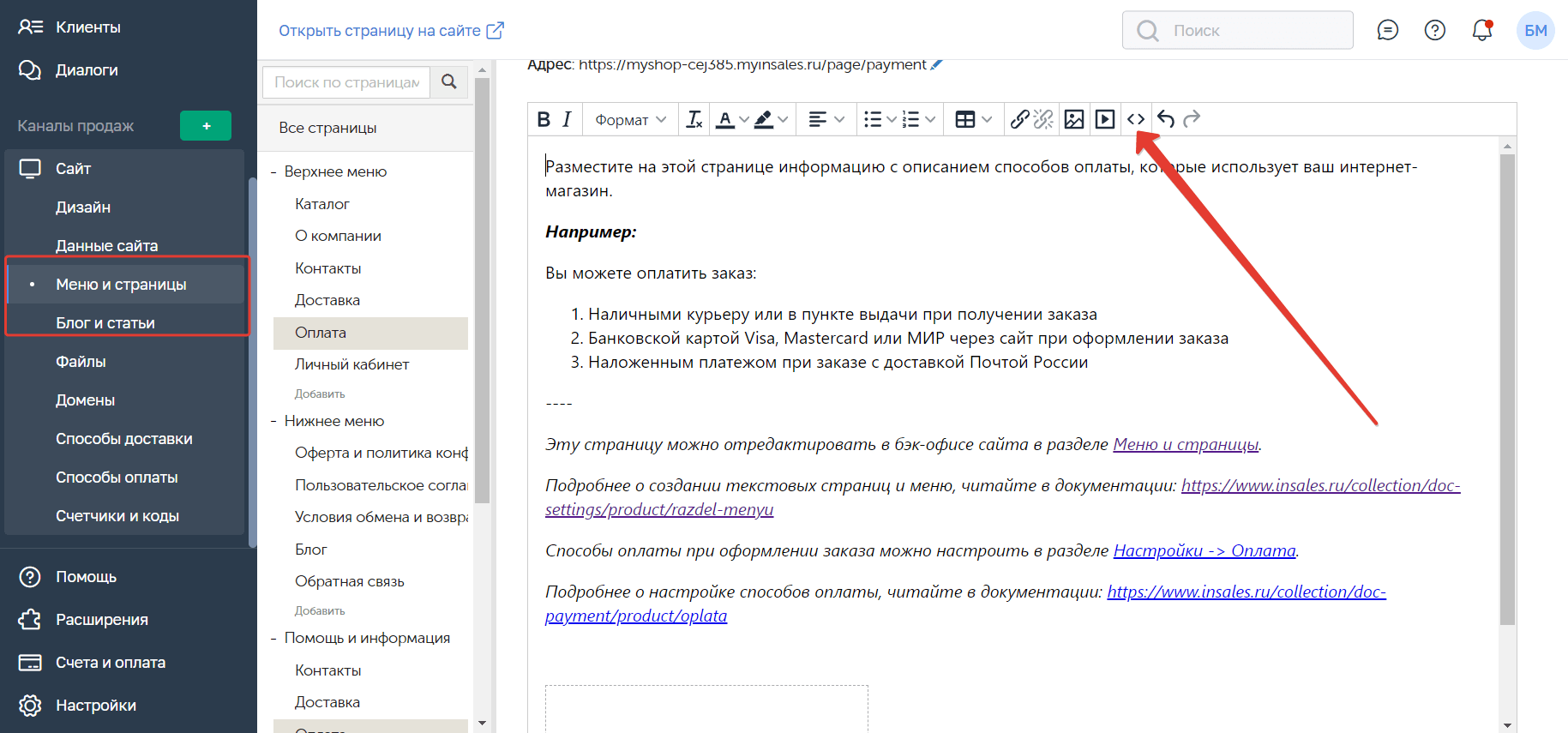Screen dimensions: 1568x733
Task: Select Меню и страницы
Action: click(x=121, y=285)
